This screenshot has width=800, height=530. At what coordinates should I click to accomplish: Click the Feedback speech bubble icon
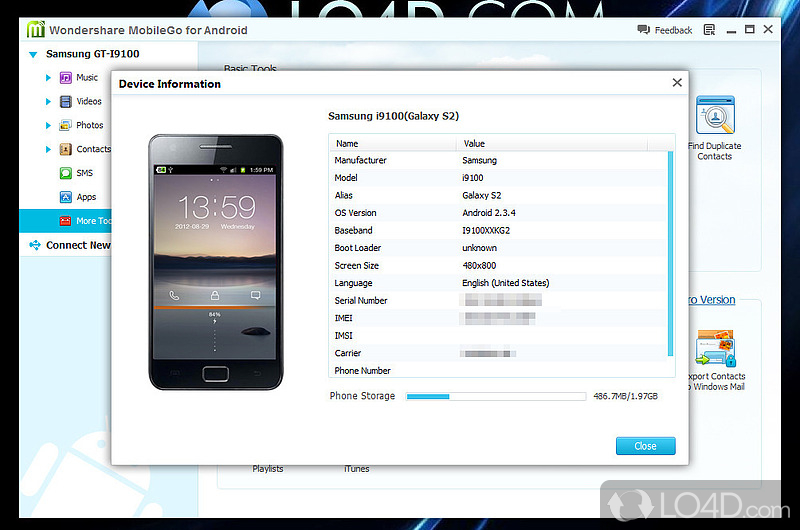coord(643,30)
